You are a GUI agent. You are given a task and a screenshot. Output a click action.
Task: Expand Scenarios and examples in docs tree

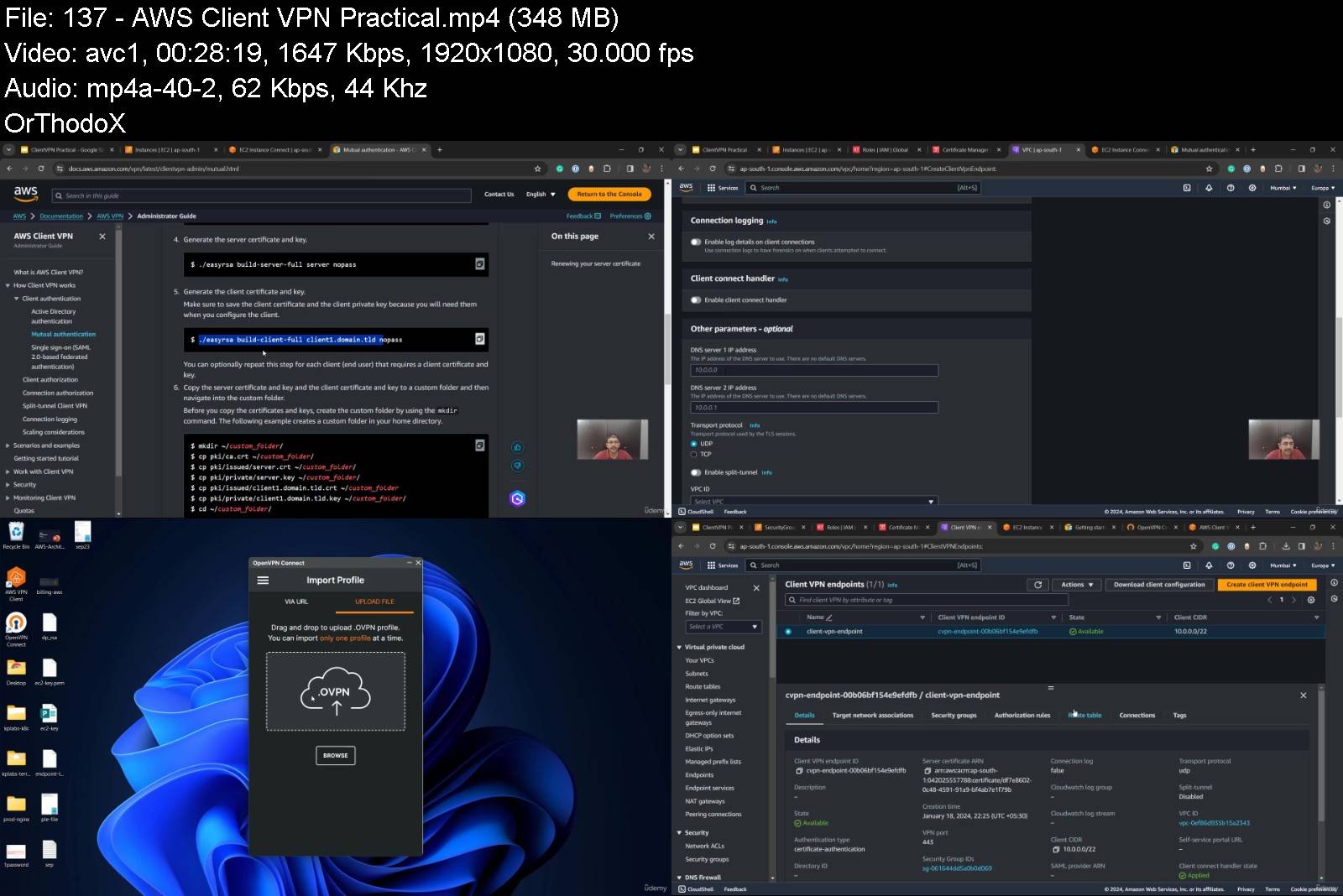tap(8, 445)
